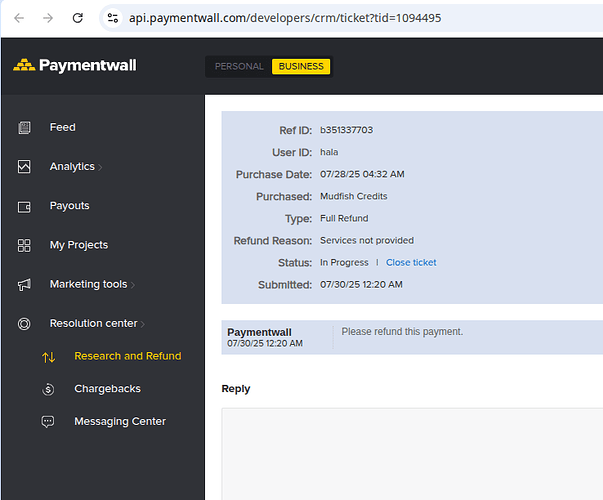This screenshot has width=603, height=500.
Task: Select the User ID value hala
Action: pos(329,152)
